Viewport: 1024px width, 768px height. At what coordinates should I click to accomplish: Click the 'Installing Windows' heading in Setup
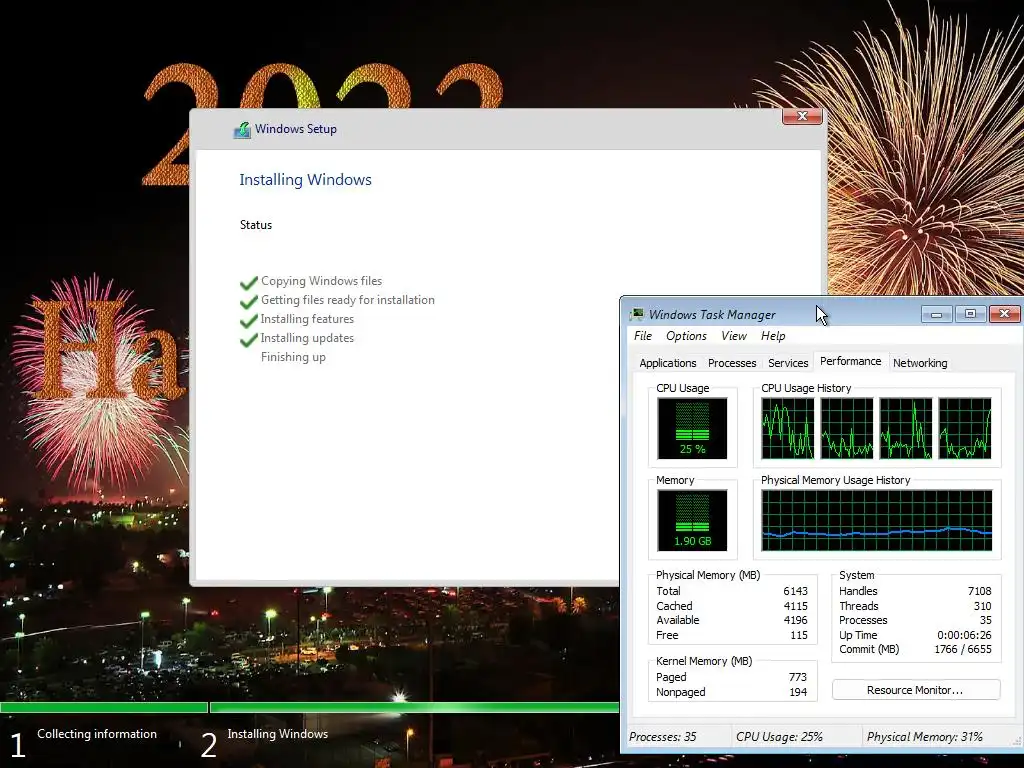[x=305, y=180]
